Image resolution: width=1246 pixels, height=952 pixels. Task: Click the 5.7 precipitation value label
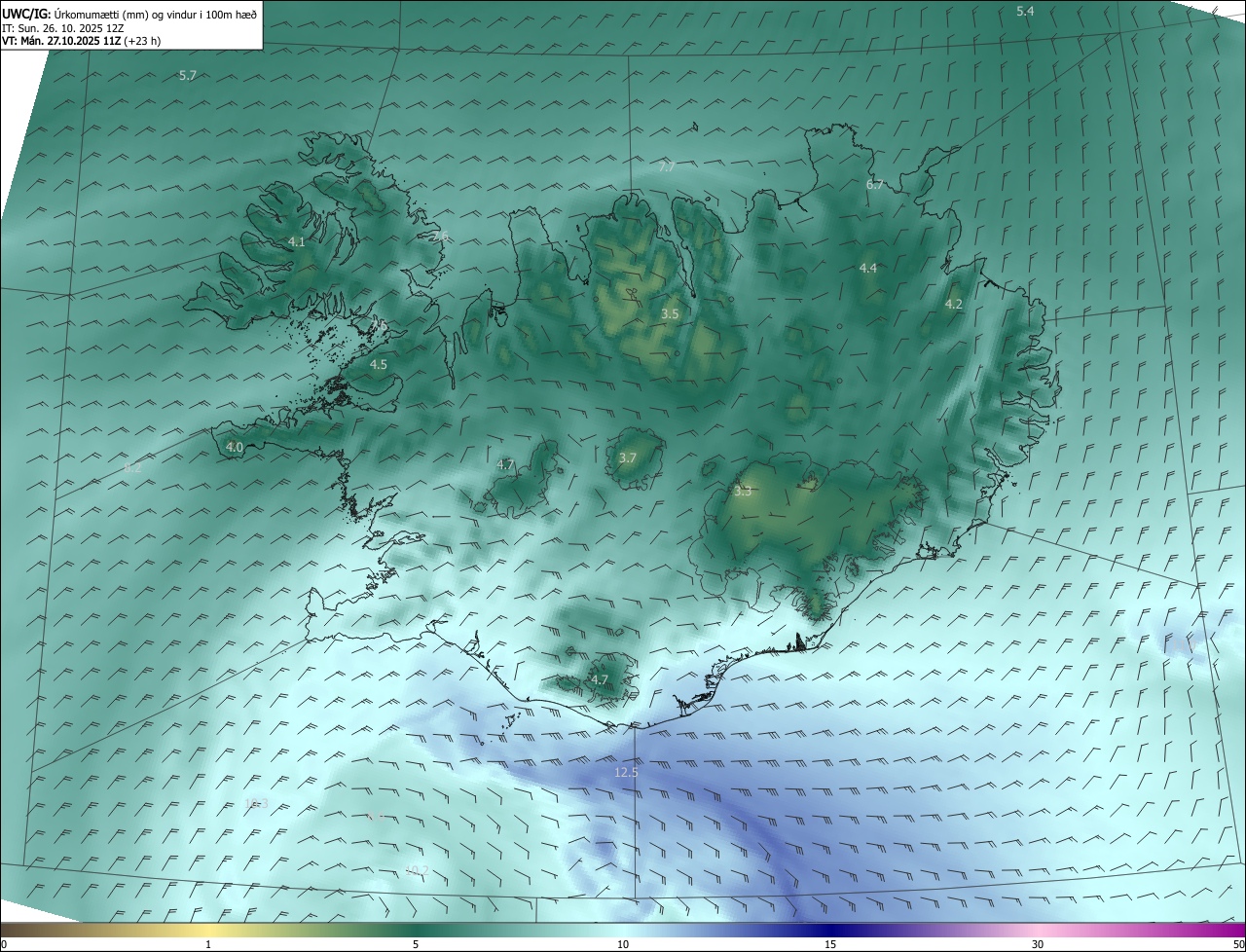pos(188,75)
